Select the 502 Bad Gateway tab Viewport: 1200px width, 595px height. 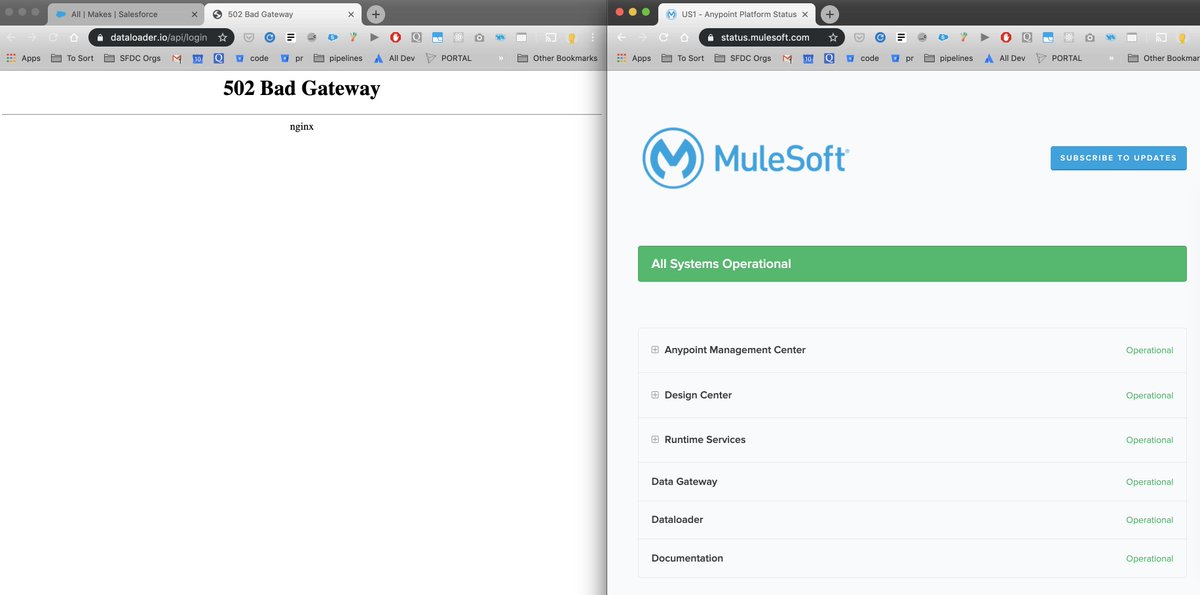tap(283, 14)
